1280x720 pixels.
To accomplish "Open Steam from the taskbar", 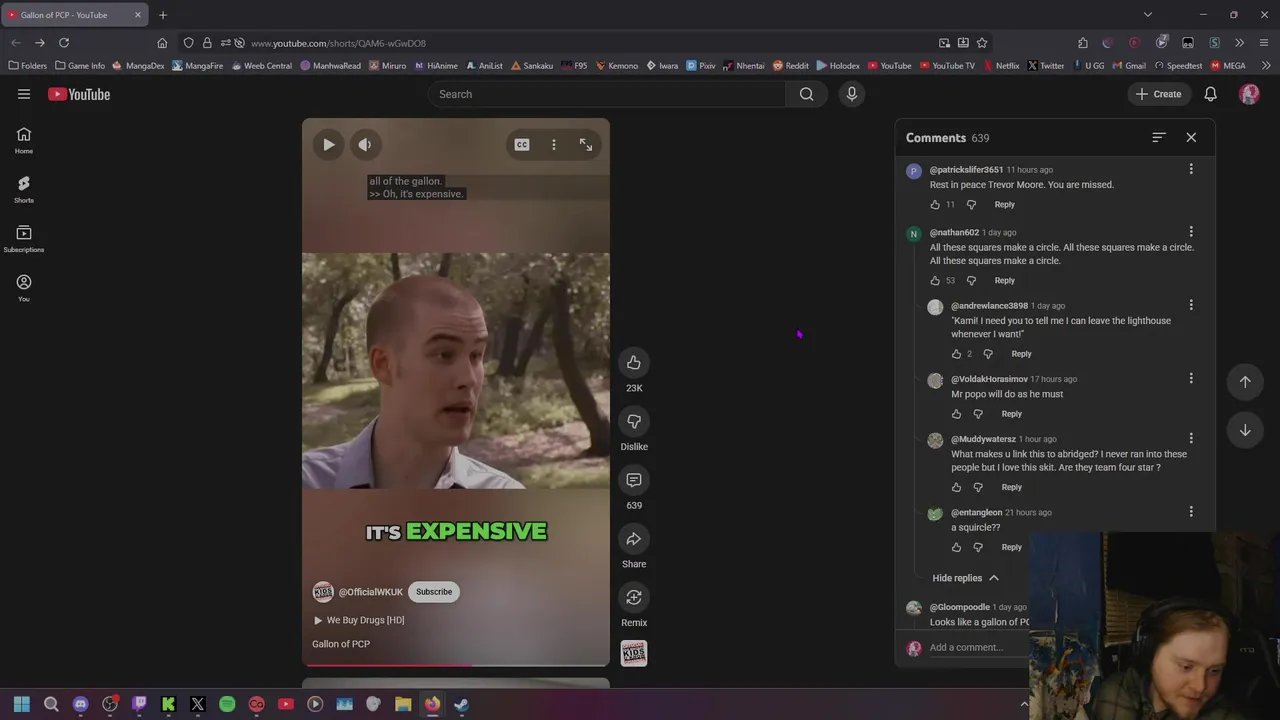I will coord(461,704).
